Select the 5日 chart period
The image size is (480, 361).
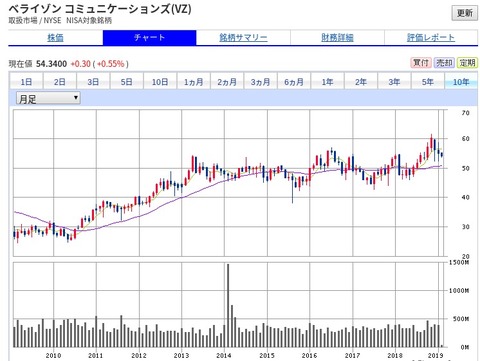click(x=127, y=82)
